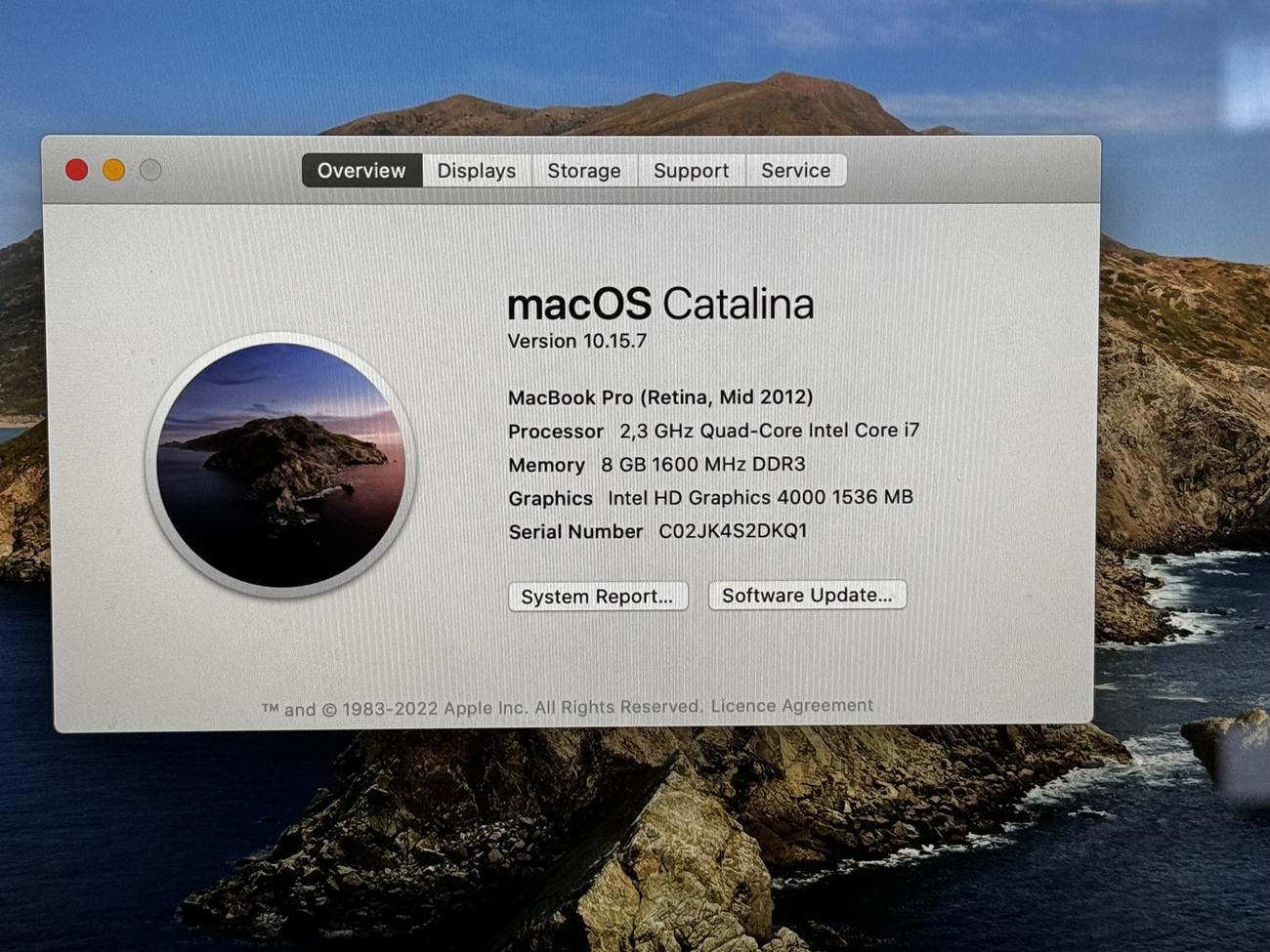Select the Storage tab
This screenshot has height=952, width=1270.
[x=583, y=171]
